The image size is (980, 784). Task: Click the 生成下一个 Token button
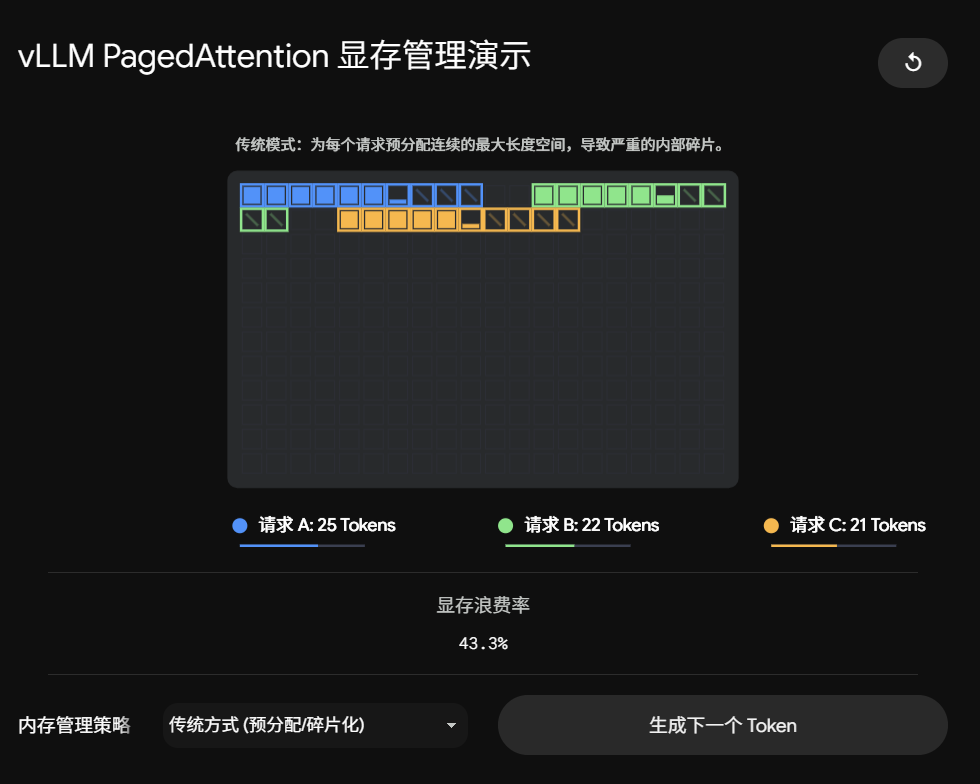[722, 725]
